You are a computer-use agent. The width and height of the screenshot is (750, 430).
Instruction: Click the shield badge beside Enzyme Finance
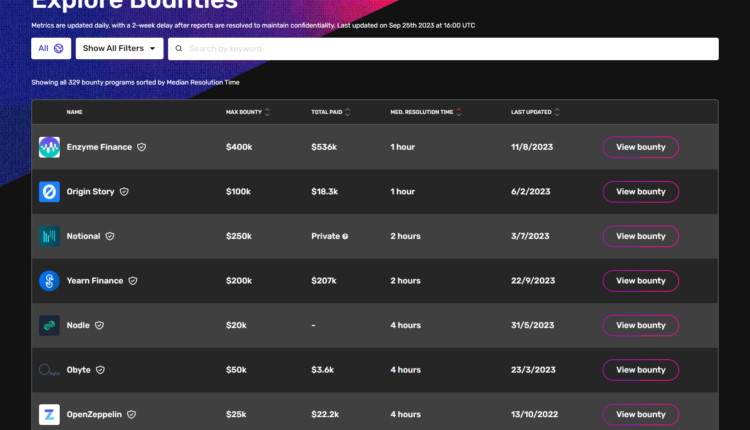point(142,147)
